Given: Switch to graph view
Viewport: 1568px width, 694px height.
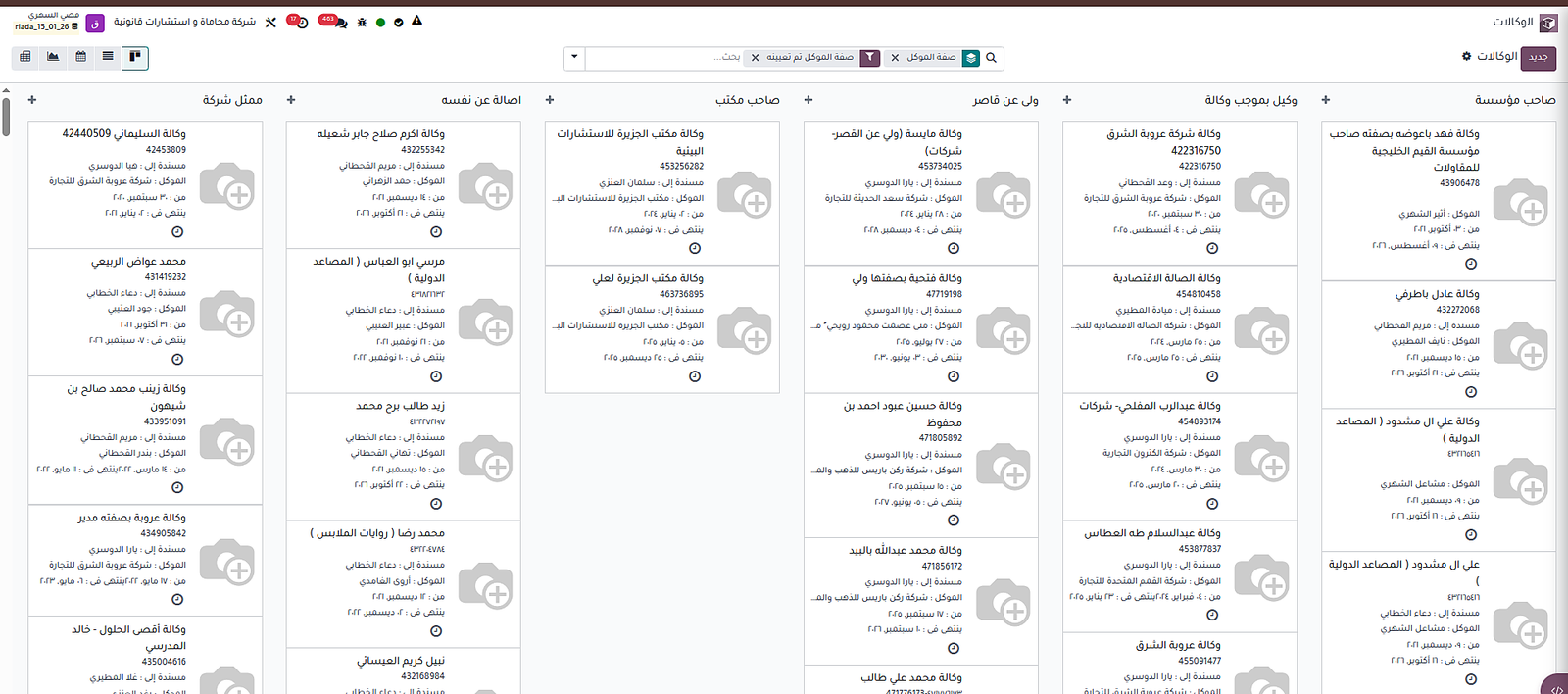Looking at the screenshot, I should 53,57.
